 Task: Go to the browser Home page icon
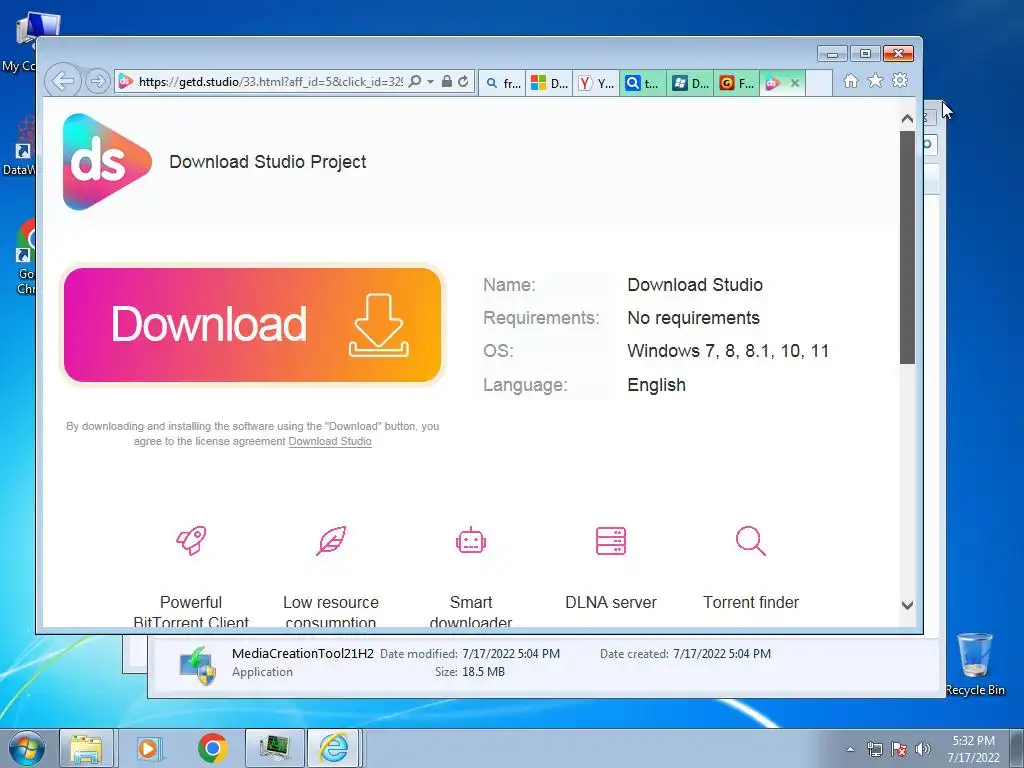tap(850, 81)
